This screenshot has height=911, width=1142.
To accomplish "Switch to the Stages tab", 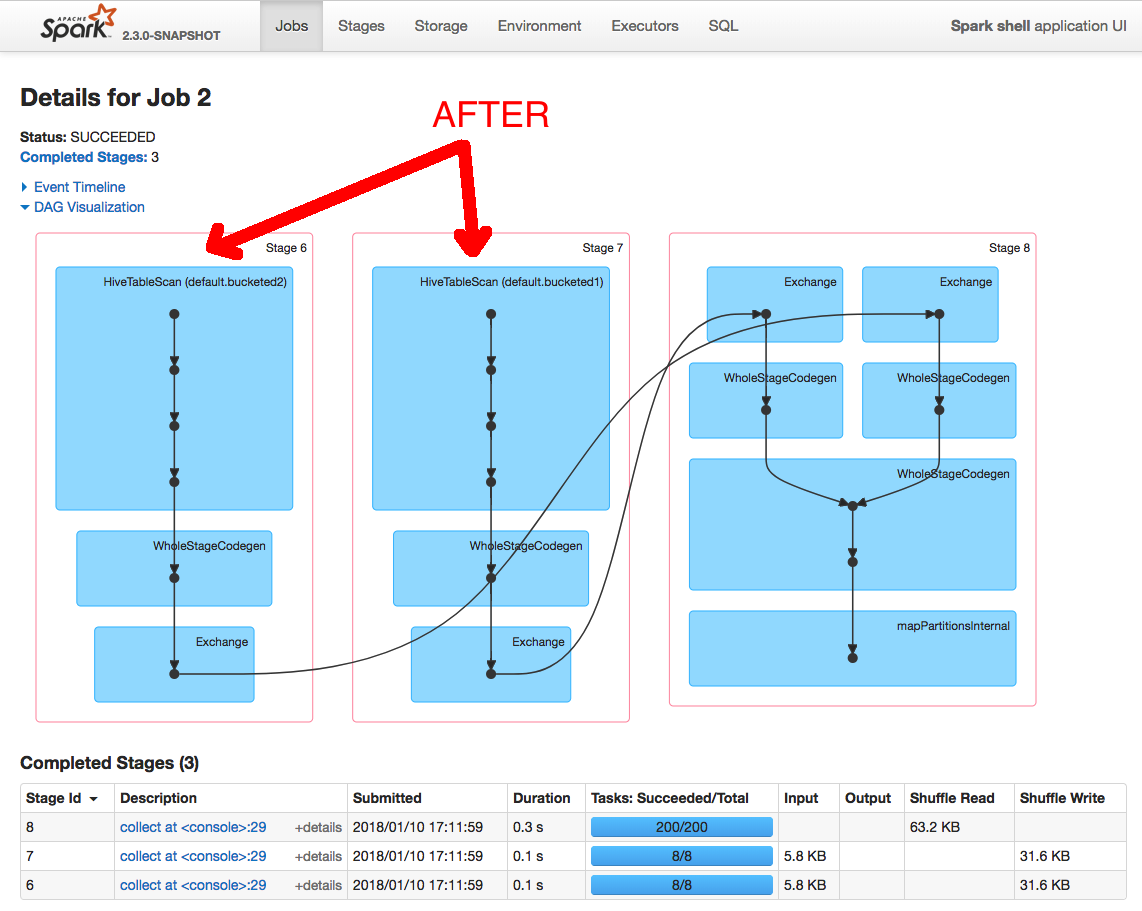I will [361, 25].
